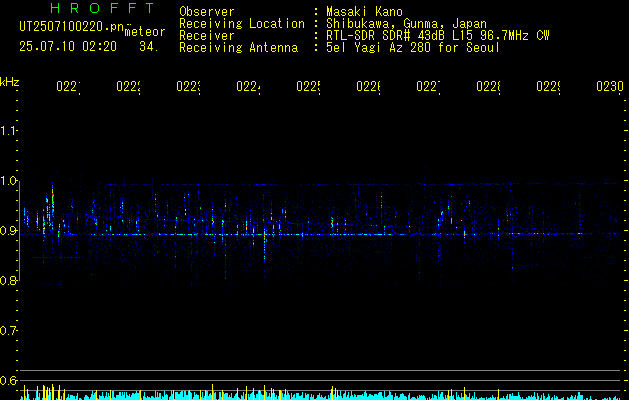This screenshot has height=400, width=629.
Task: Click the 0.9 frequency axis label
Action: (x=8, y=231)
